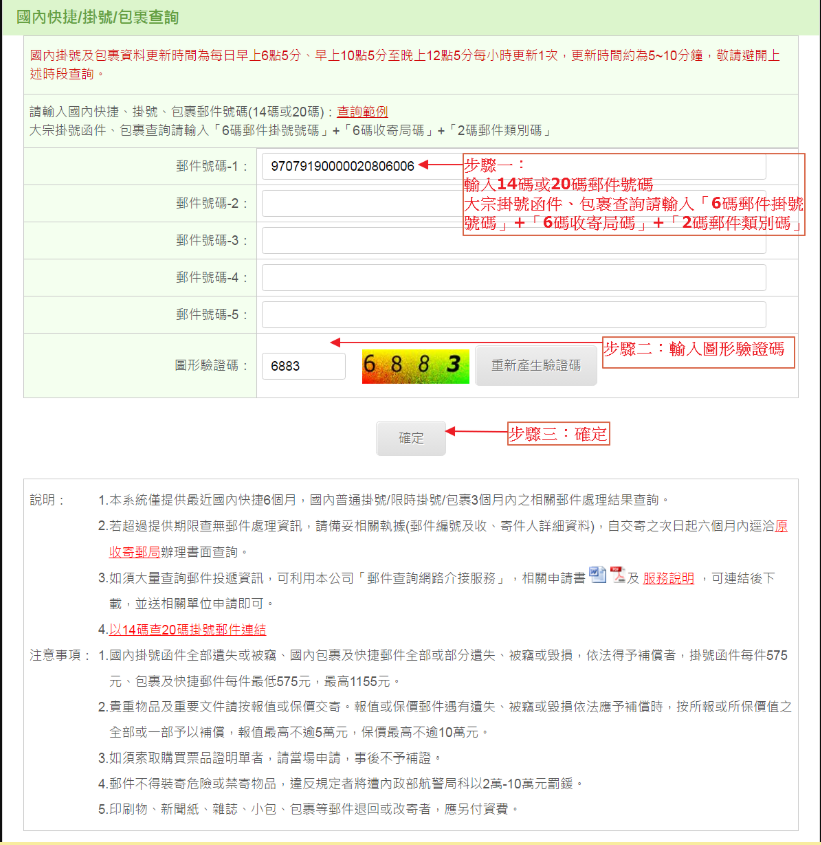This screenshot has width=821, height=845.
Task: Focus the 郵件號碼-3 input field
Action: point(514,240)
